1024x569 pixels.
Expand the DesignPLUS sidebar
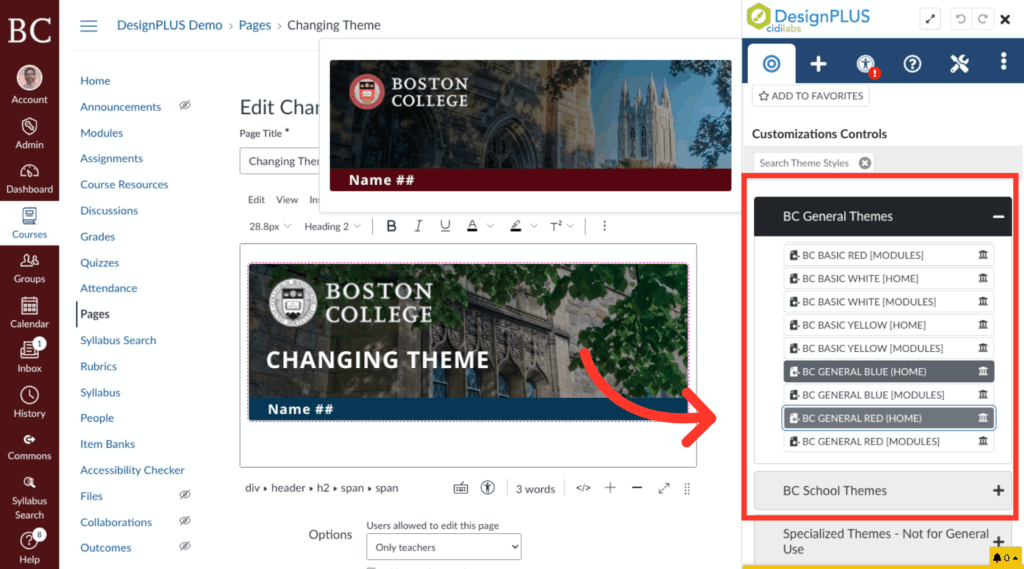click(930, 19)
